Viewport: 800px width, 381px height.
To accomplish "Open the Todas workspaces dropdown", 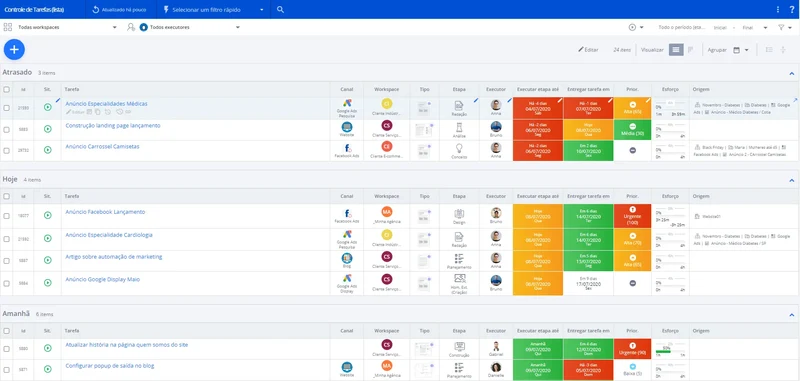I will point(66,28).
